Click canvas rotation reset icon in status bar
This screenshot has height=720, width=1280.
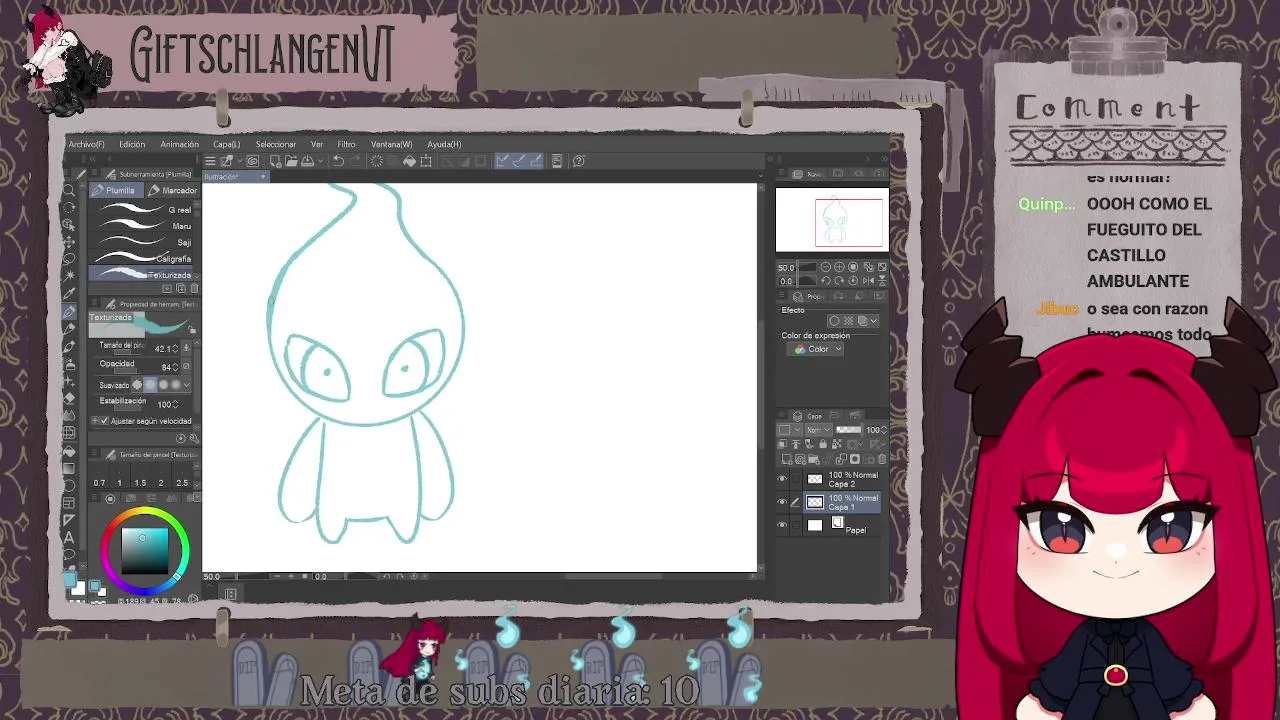[x=414, y=576]
